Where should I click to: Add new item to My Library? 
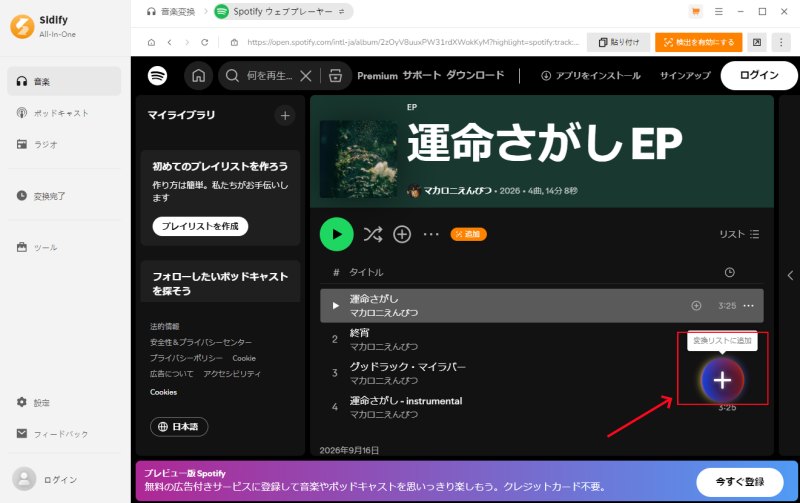pyautogui.click(x=285, y=115)
